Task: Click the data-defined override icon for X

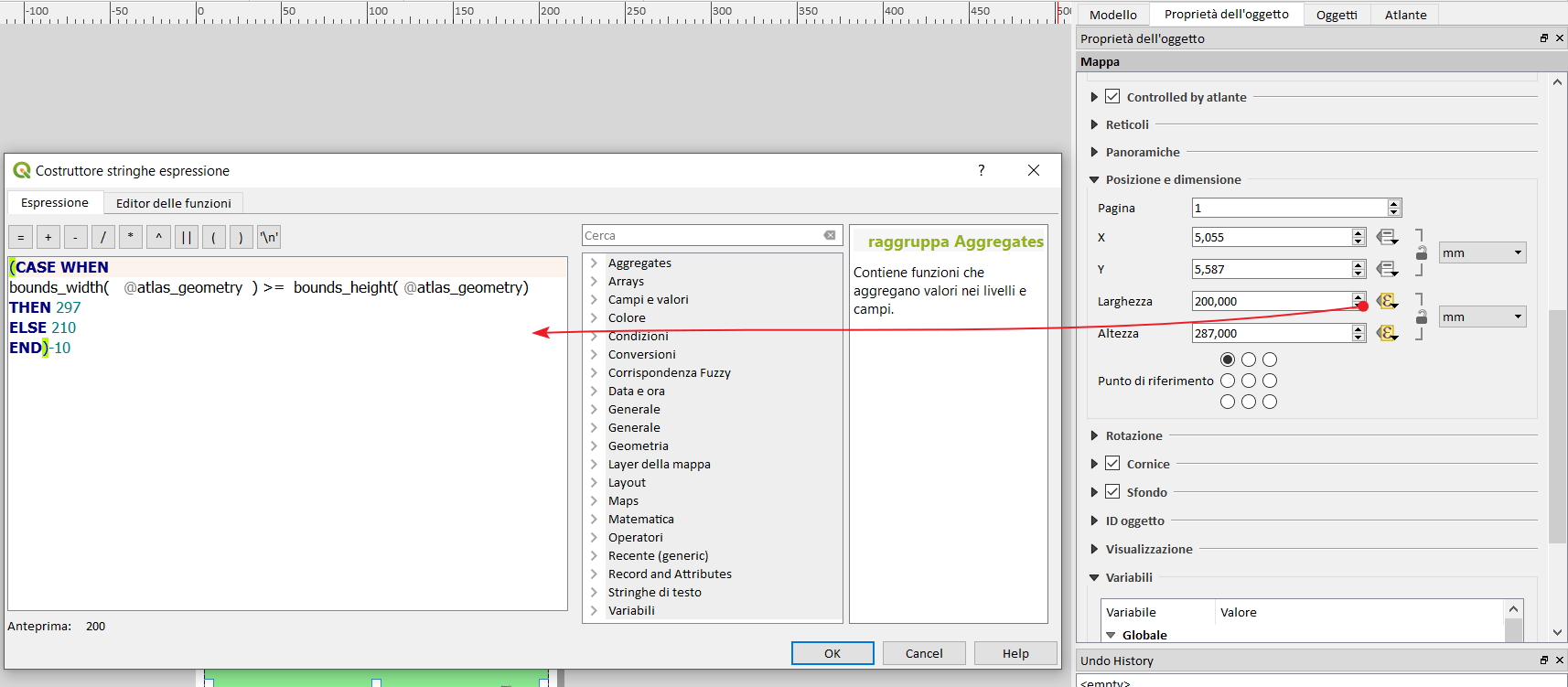Action: coord(1387,237)
